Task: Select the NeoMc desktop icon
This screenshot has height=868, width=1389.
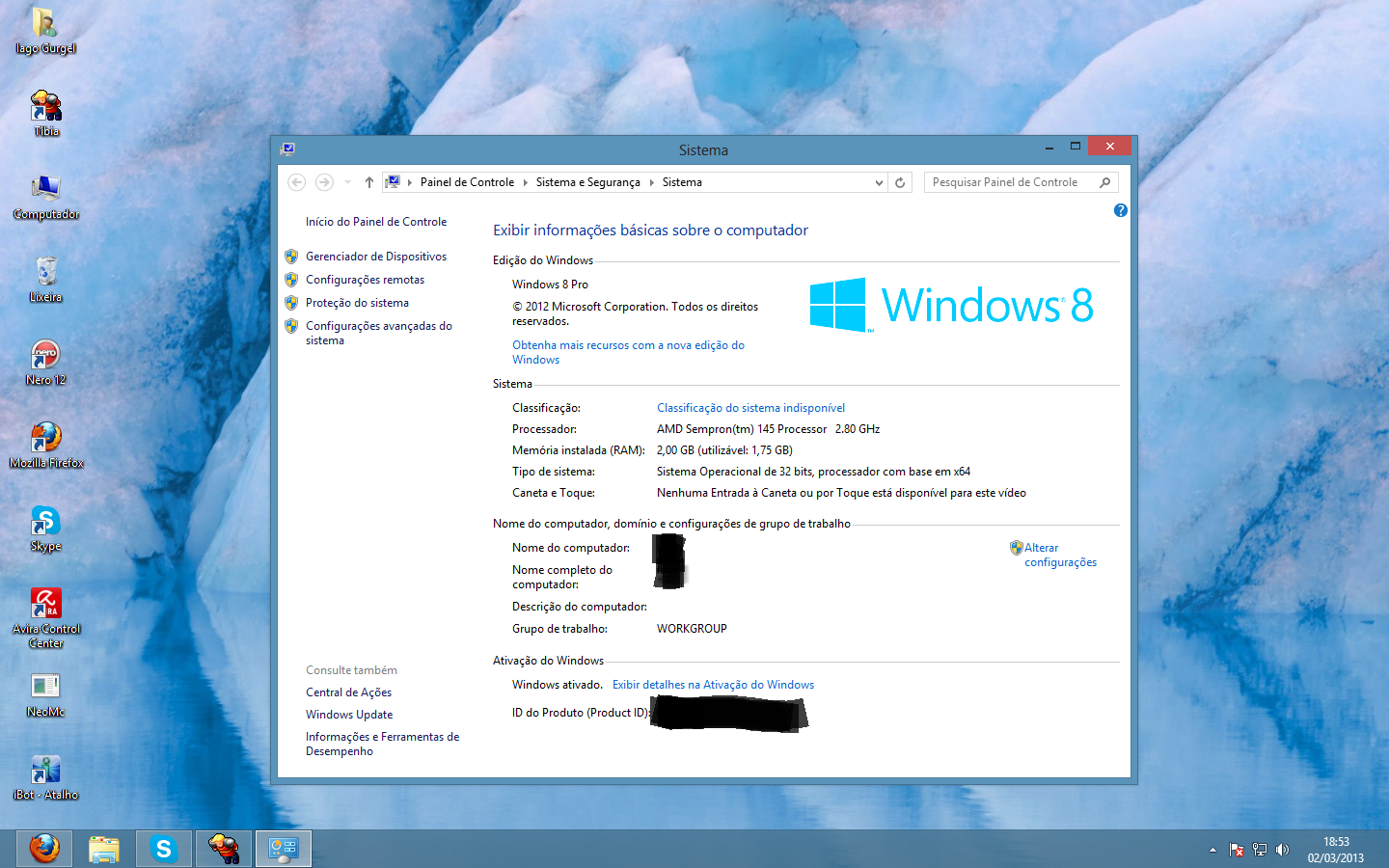Action: [x=45, y=694]
